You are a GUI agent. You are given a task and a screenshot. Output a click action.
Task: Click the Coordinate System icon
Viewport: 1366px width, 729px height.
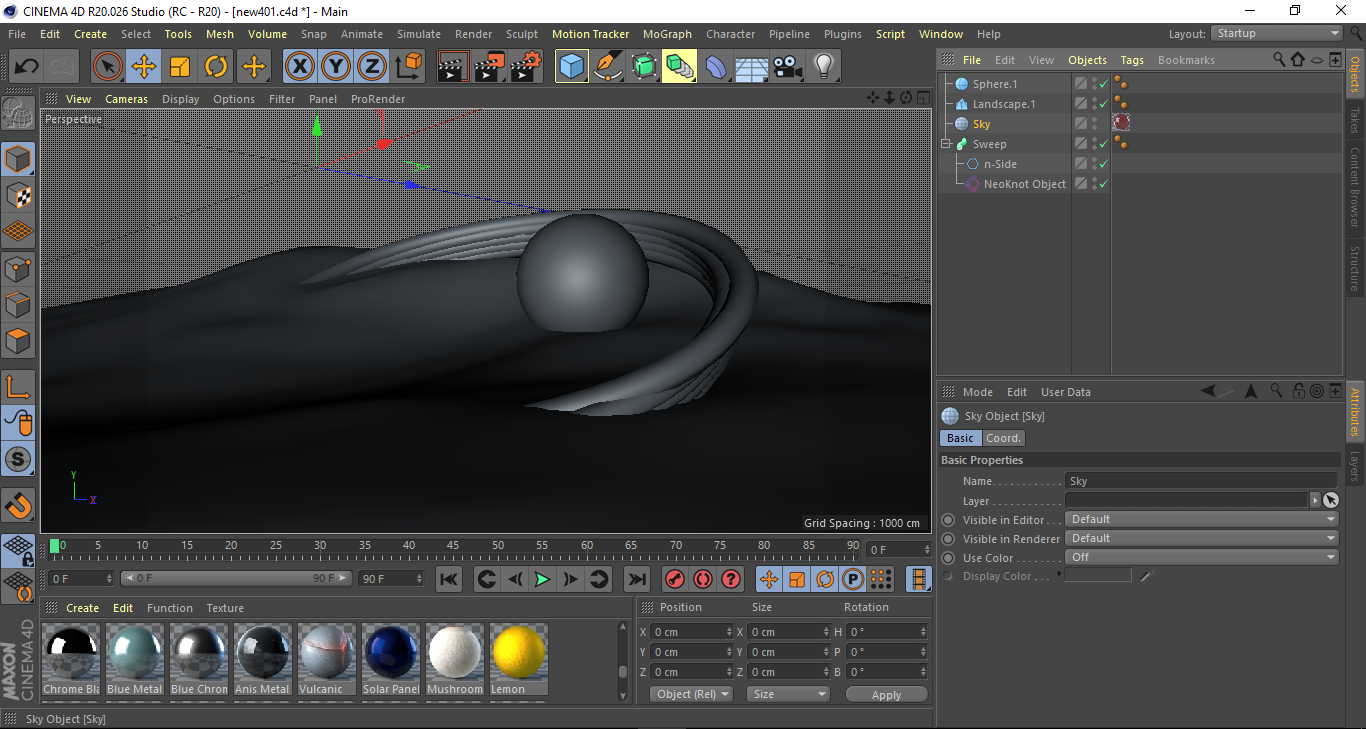(x=408, y=67)
